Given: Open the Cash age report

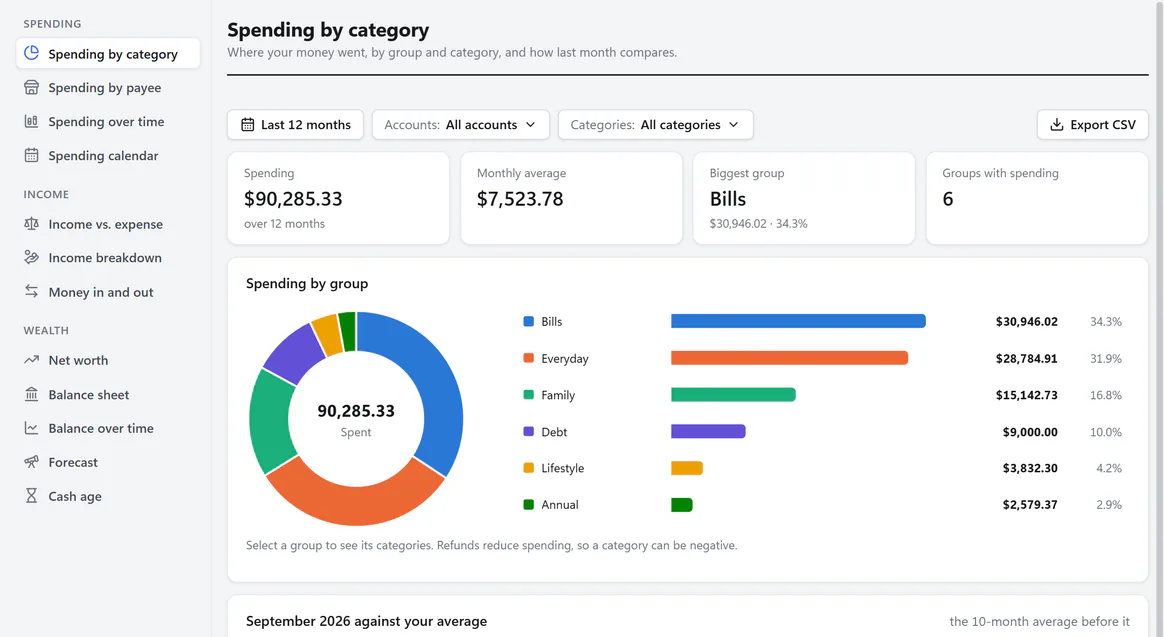Looking at the screenshot, I should coord(108,496).
